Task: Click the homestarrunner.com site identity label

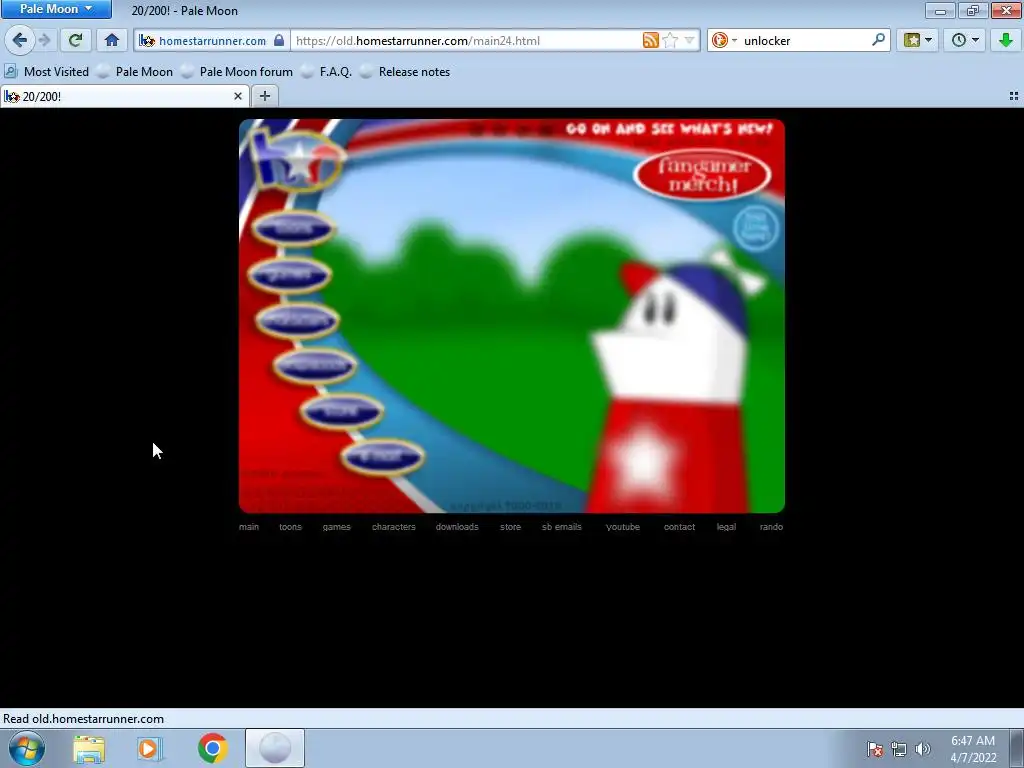Action: (x=212, y=40)
